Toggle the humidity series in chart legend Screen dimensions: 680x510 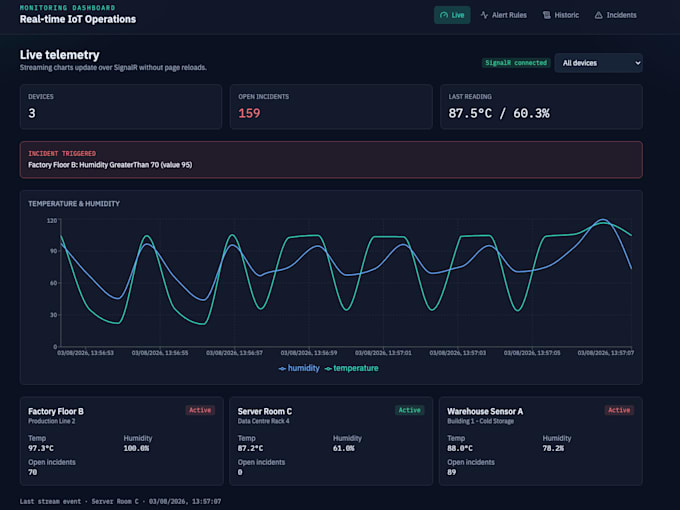299,368
